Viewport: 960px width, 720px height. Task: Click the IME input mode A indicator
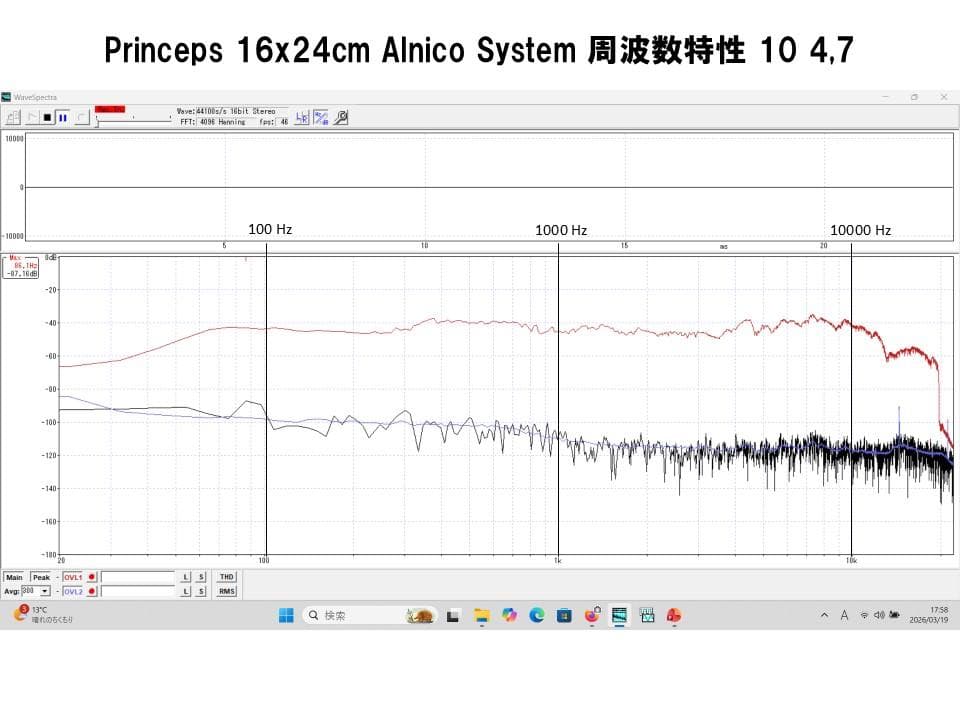844,615
